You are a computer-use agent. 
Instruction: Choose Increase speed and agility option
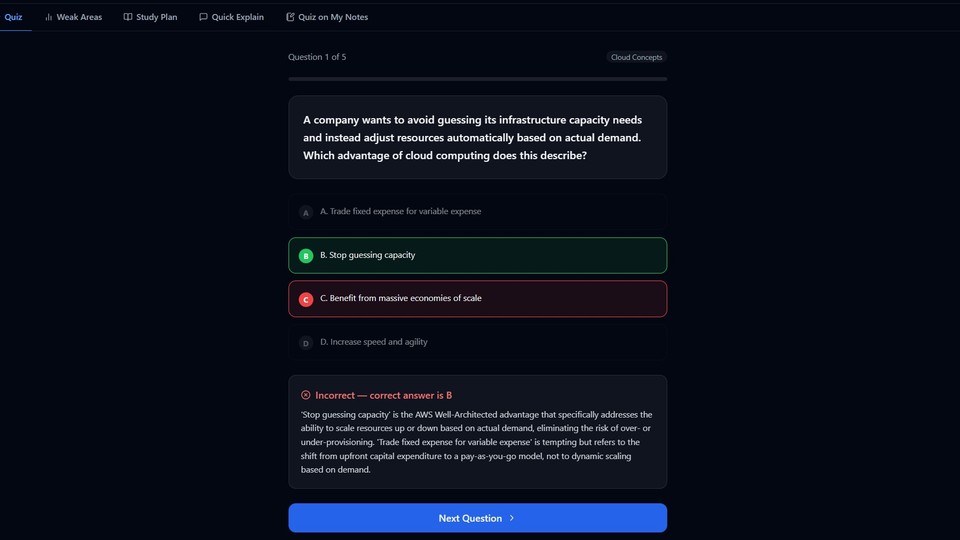[477, 342]
